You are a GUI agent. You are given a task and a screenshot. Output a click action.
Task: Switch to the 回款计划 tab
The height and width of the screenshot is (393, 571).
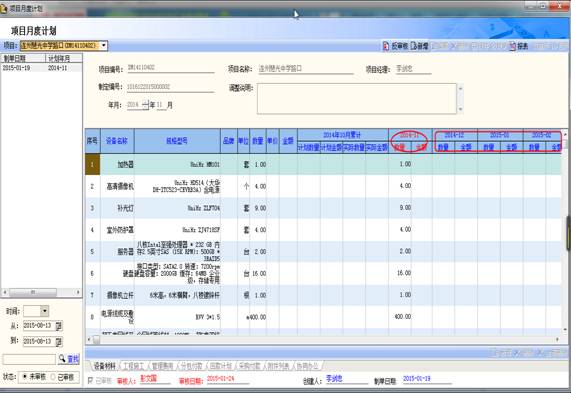click(x=221, y=365)
